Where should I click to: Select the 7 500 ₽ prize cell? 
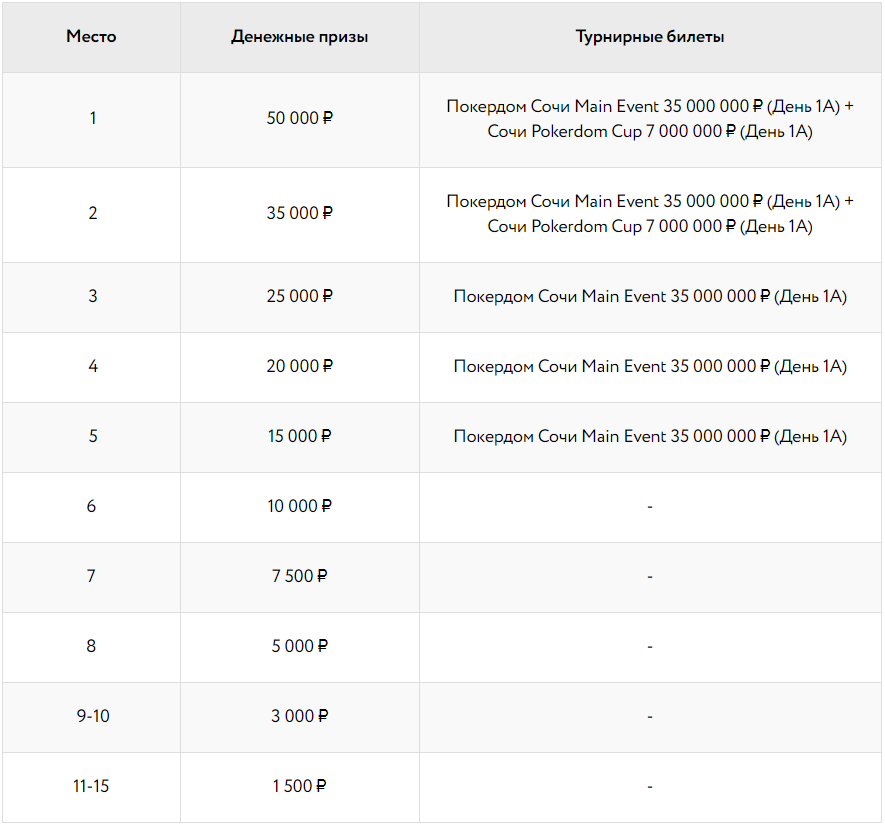click(x=299, y=576)
